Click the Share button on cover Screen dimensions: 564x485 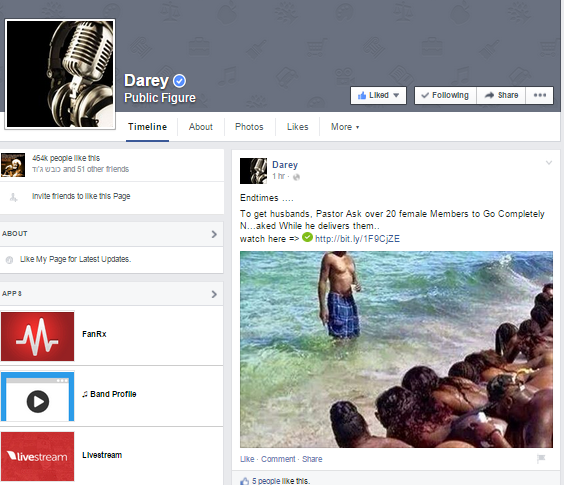pyautogui.click(x=501, y=95)
